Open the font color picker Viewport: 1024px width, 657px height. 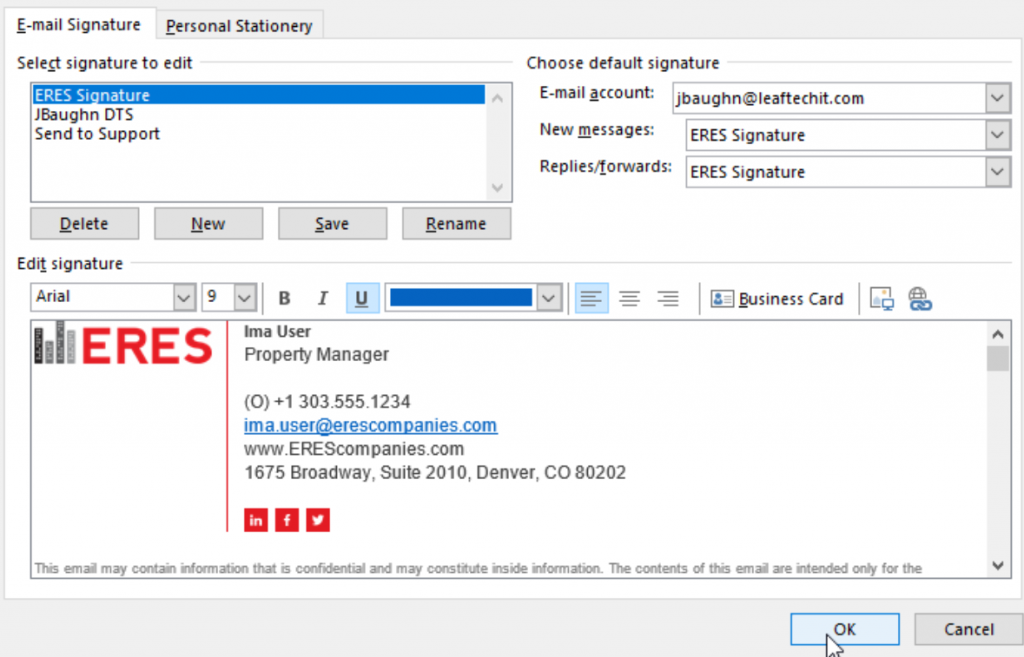(547, 297)
